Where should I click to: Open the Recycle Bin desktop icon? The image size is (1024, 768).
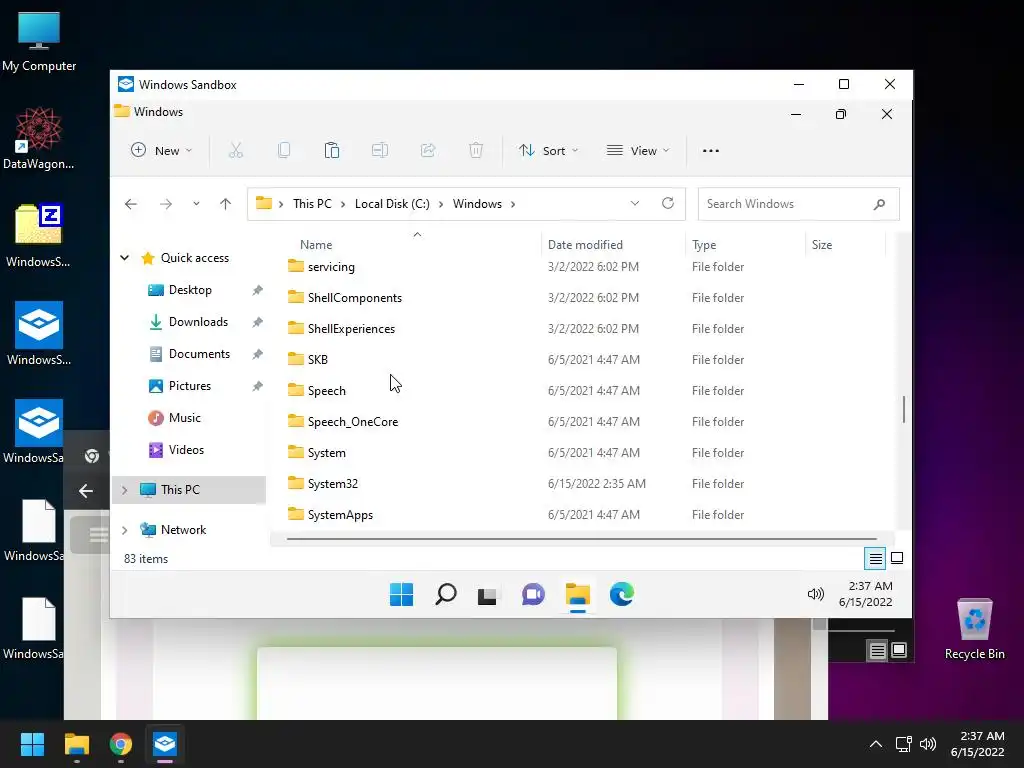coord(974,630)
